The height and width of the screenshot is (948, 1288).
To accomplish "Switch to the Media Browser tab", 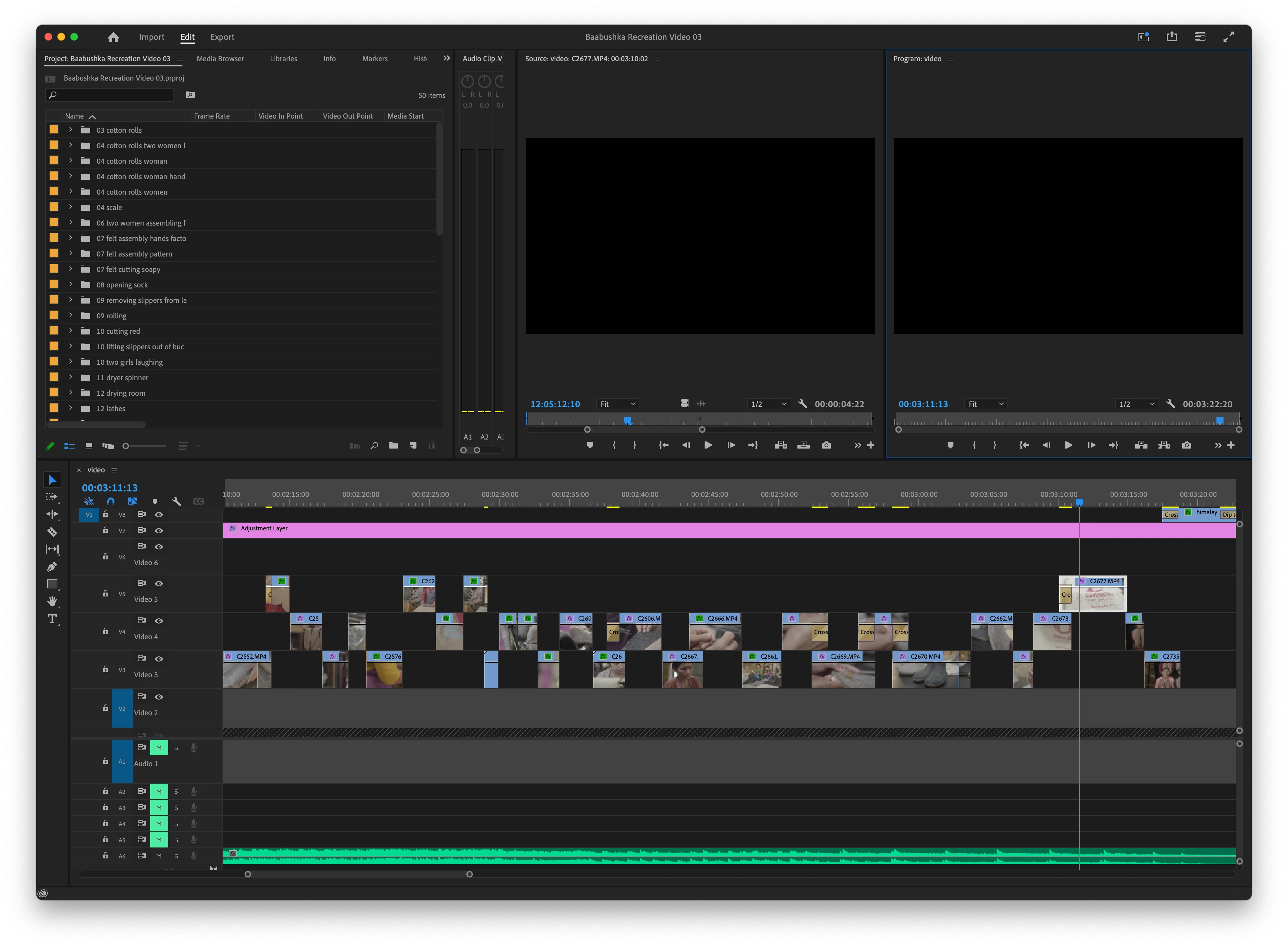I will pos(220,59).
